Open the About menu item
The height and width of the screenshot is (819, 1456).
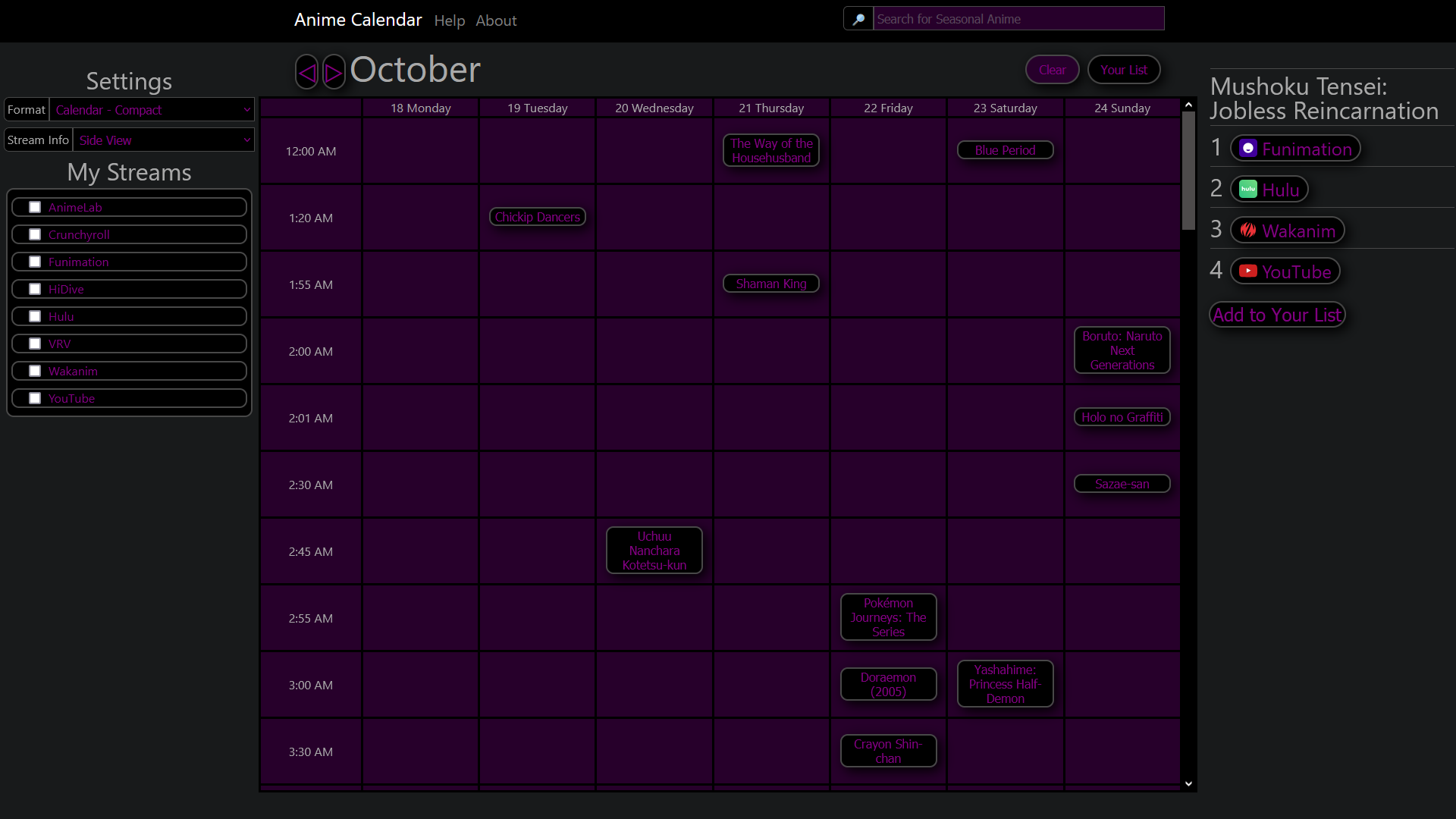click(496, 20)
